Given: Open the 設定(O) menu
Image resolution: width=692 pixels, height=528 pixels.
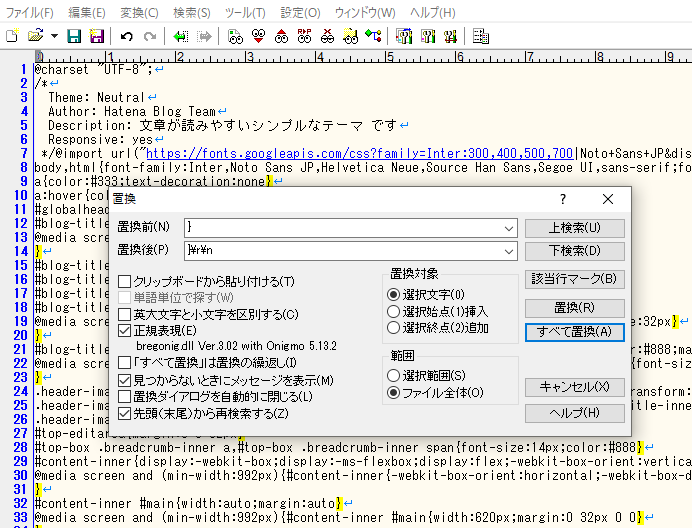Looking at the screenshot, I should click(x=300, y=13).
